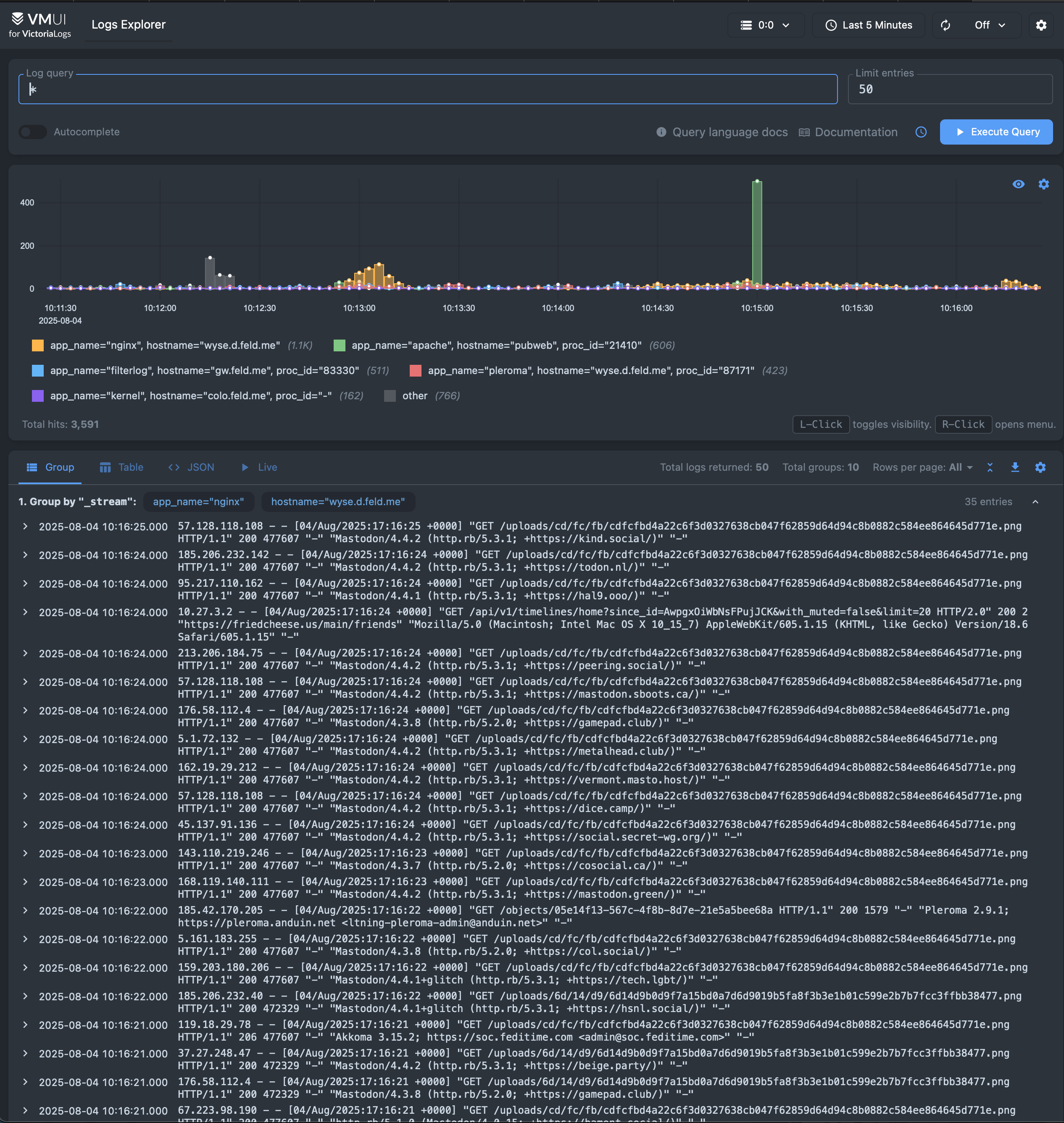The width and height of the screenshot is (1064, 1123).
Task: Switch to the Table tab
Action: pos(121,467)
